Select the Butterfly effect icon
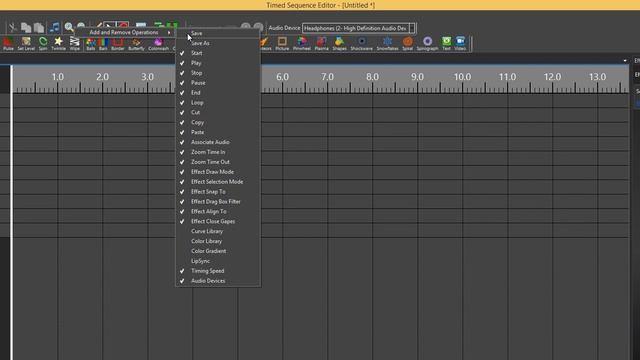 pyautogui.click(x=136, y=43)
